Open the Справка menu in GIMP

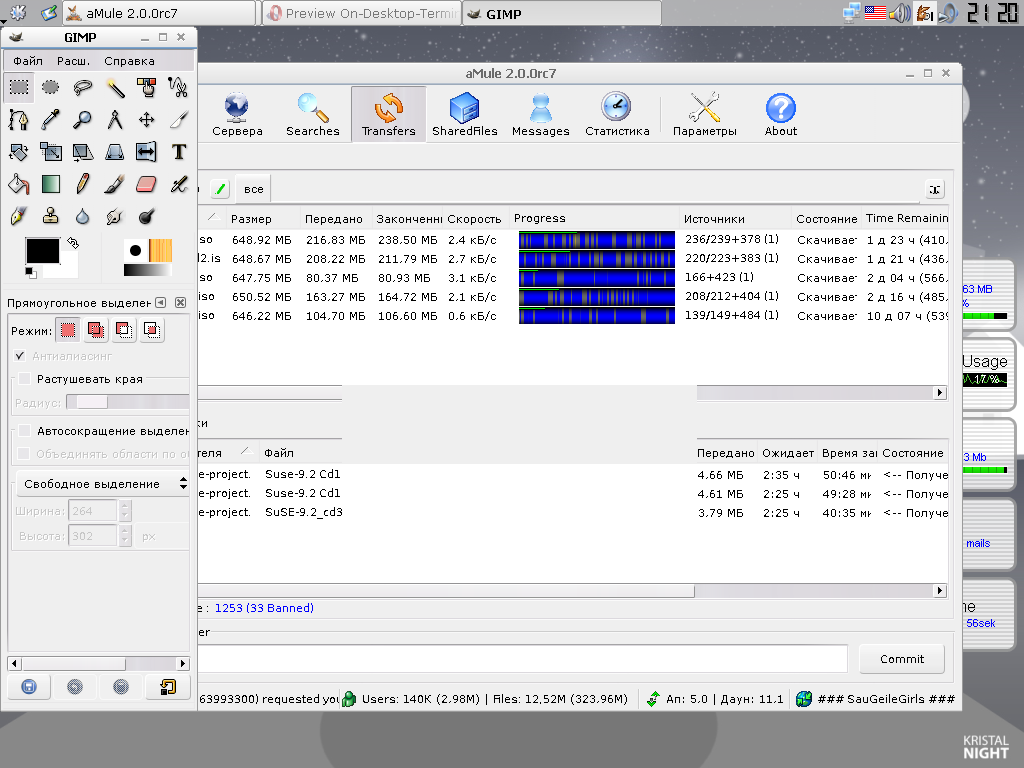(129, 61)
